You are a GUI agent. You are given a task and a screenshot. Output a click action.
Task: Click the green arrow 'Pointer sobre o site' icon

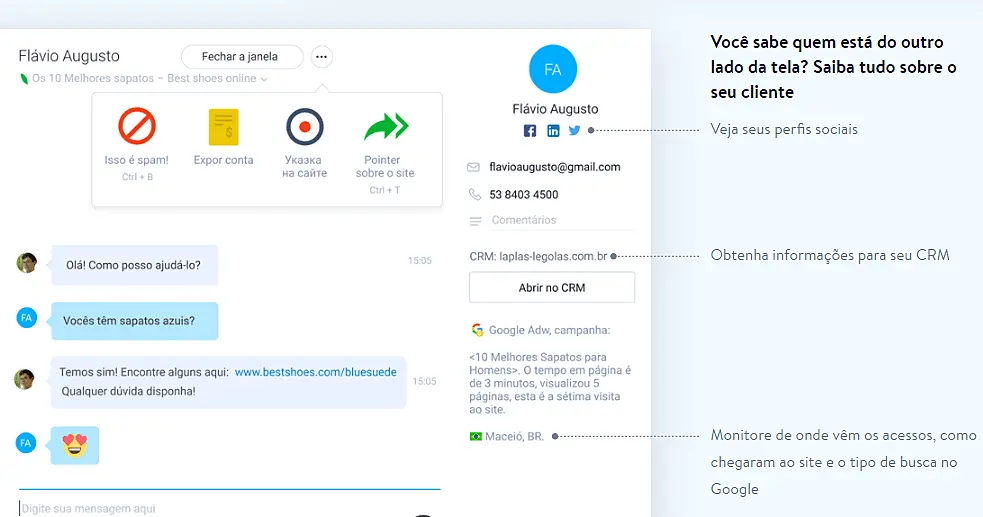pyautogui.click(x=385, y=127)
